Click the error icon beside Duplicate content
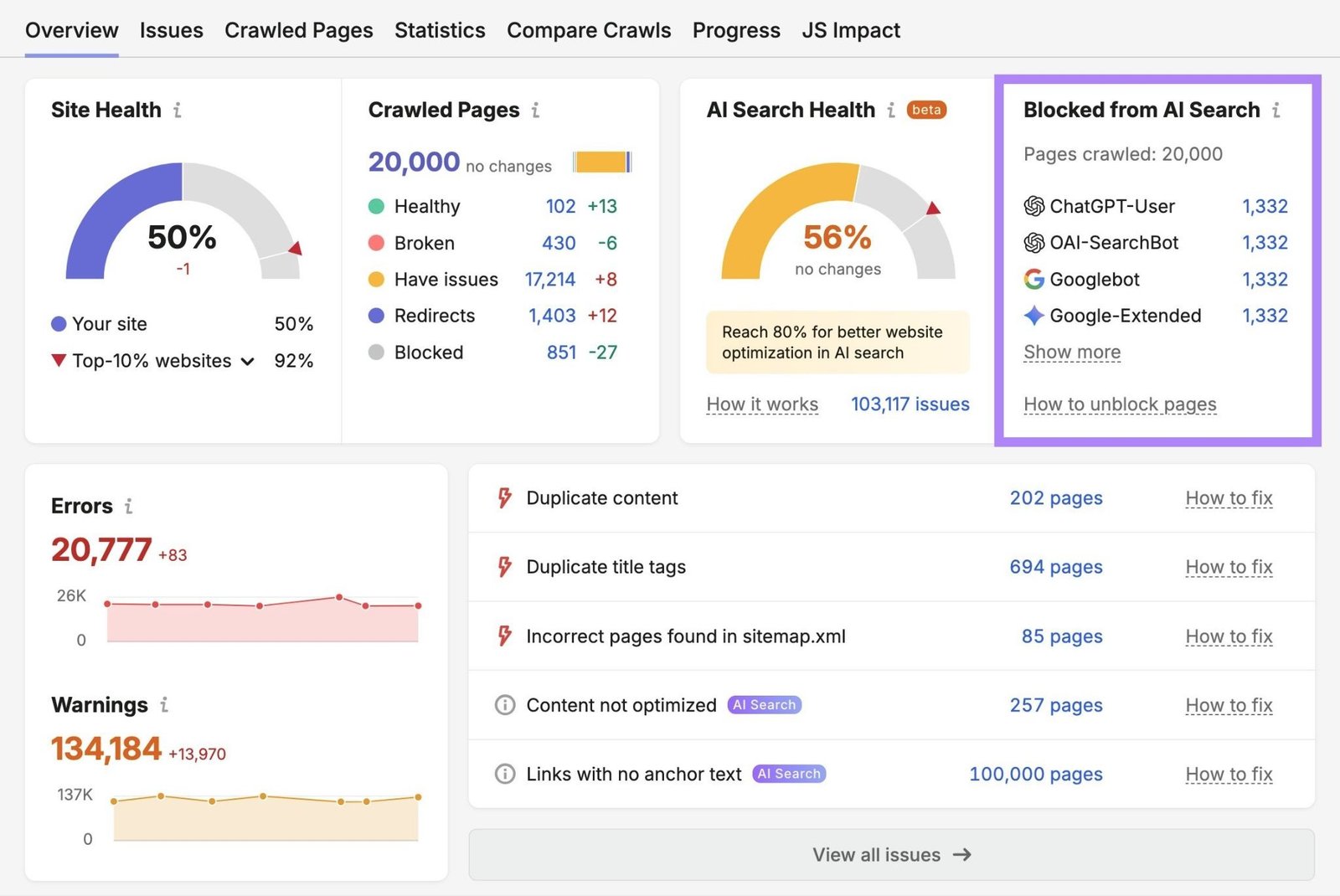Viewport: 1340px width, 896px height. pos(504,498)
